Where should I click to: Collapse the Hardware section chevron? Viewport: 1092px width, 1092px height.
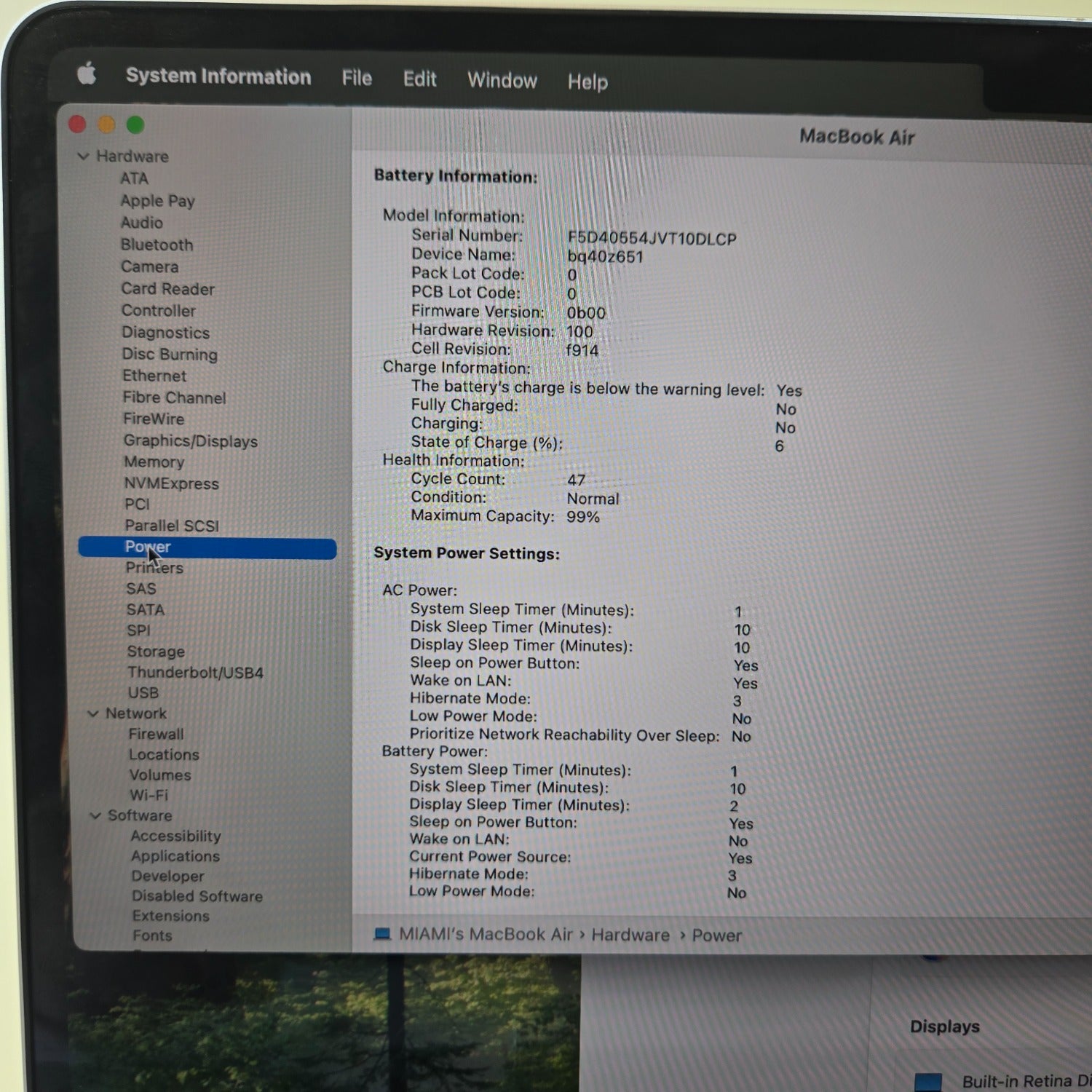(83, 157)
